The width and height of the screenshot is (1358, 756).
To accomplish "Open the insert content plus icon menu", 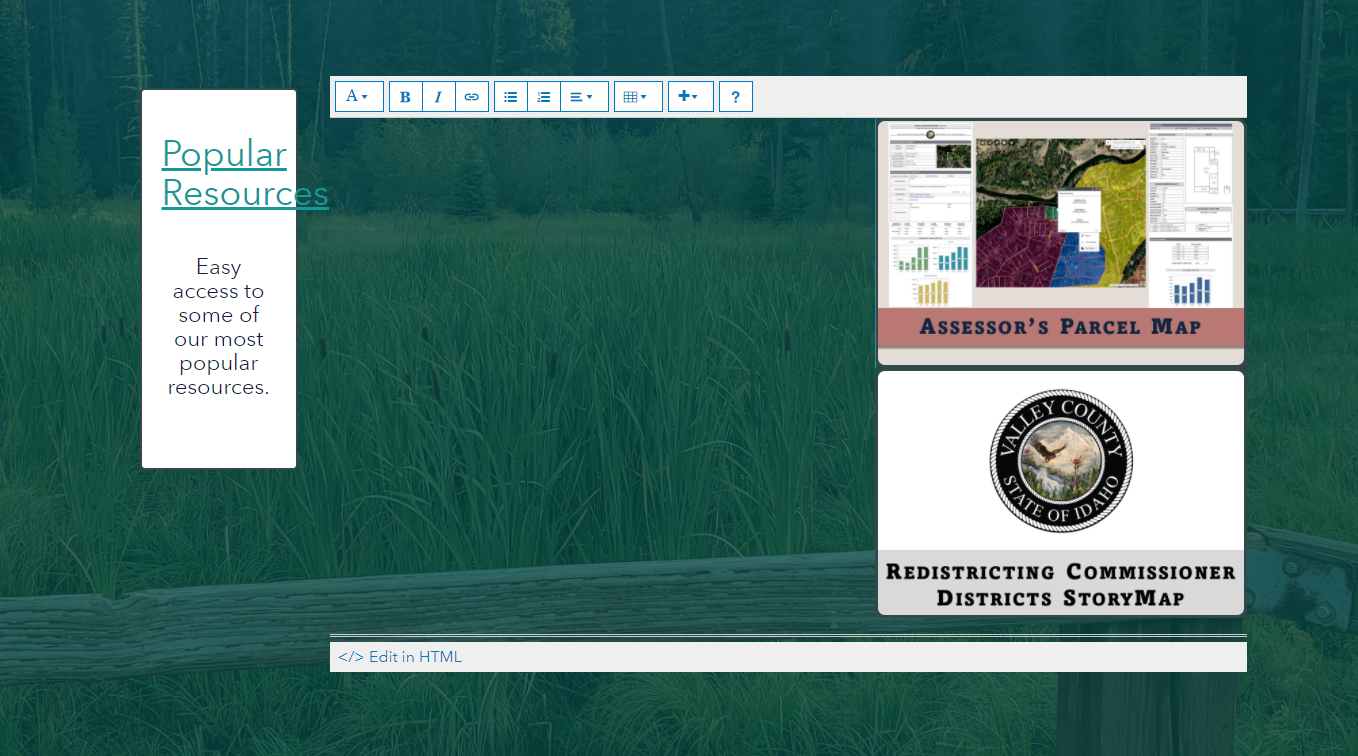I will [686, 96].
